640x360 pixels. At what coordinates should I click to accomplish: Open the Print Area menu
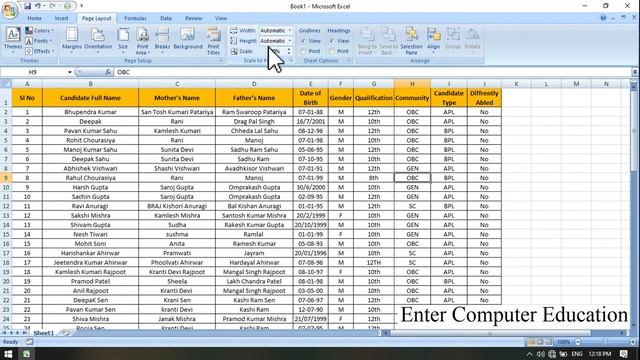coord(142,41)
